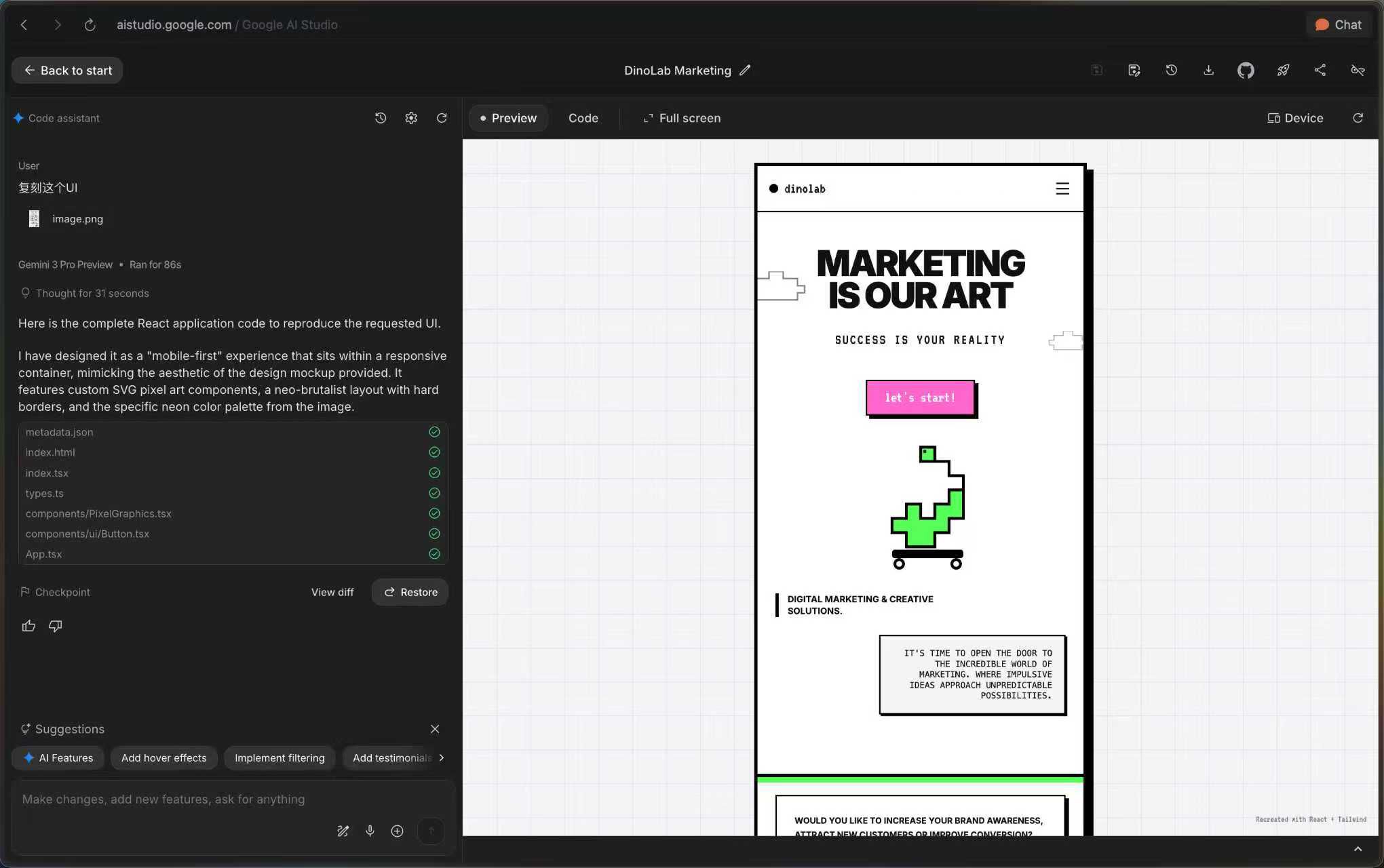Click the GitHub icon in top toolbar
The height and width of the screenshot is (868, 1384).
pyautogui.click(x=1246, y=71)
